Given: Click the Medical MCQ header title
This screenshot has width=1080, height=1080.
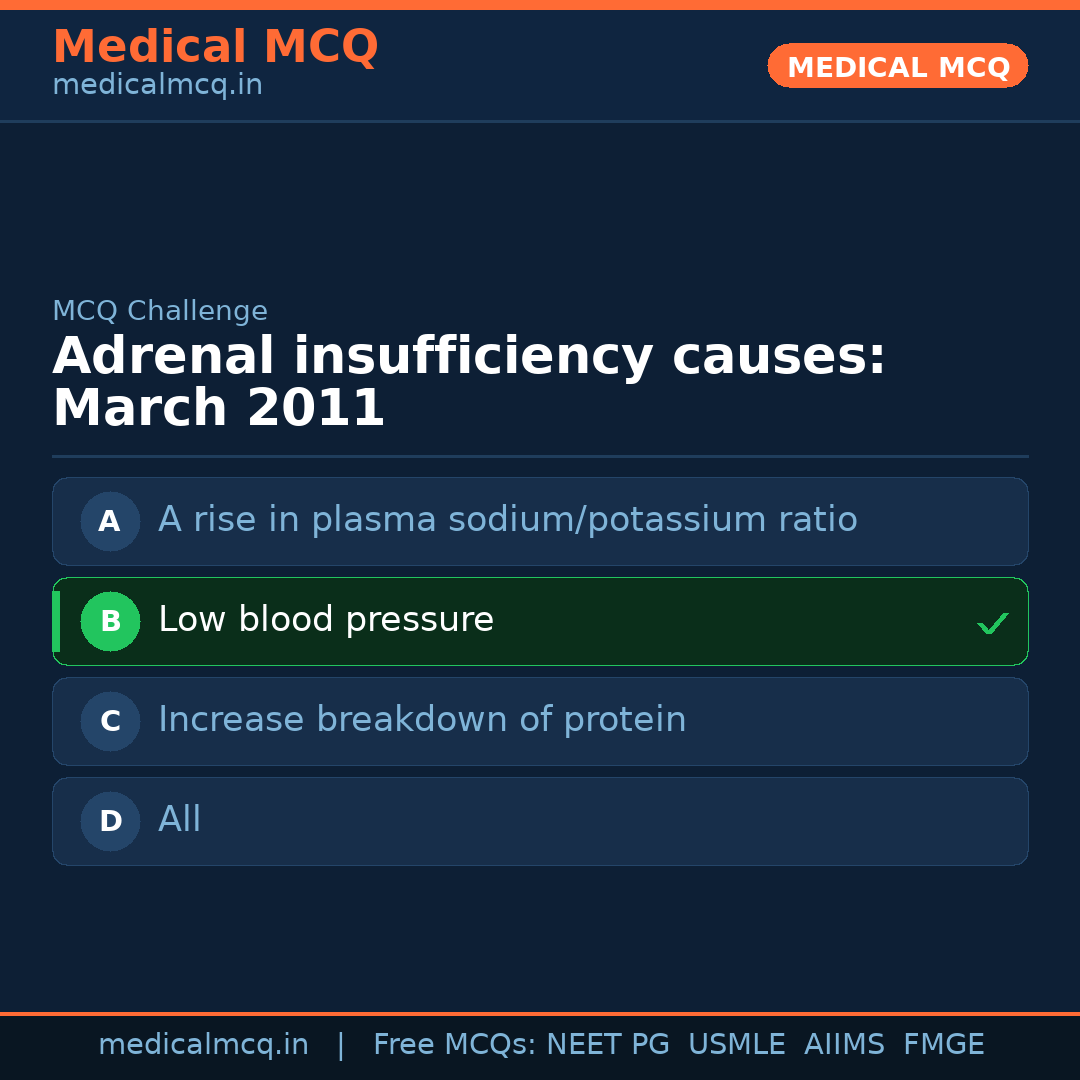Looking at the screenshot, I should 215,47.
